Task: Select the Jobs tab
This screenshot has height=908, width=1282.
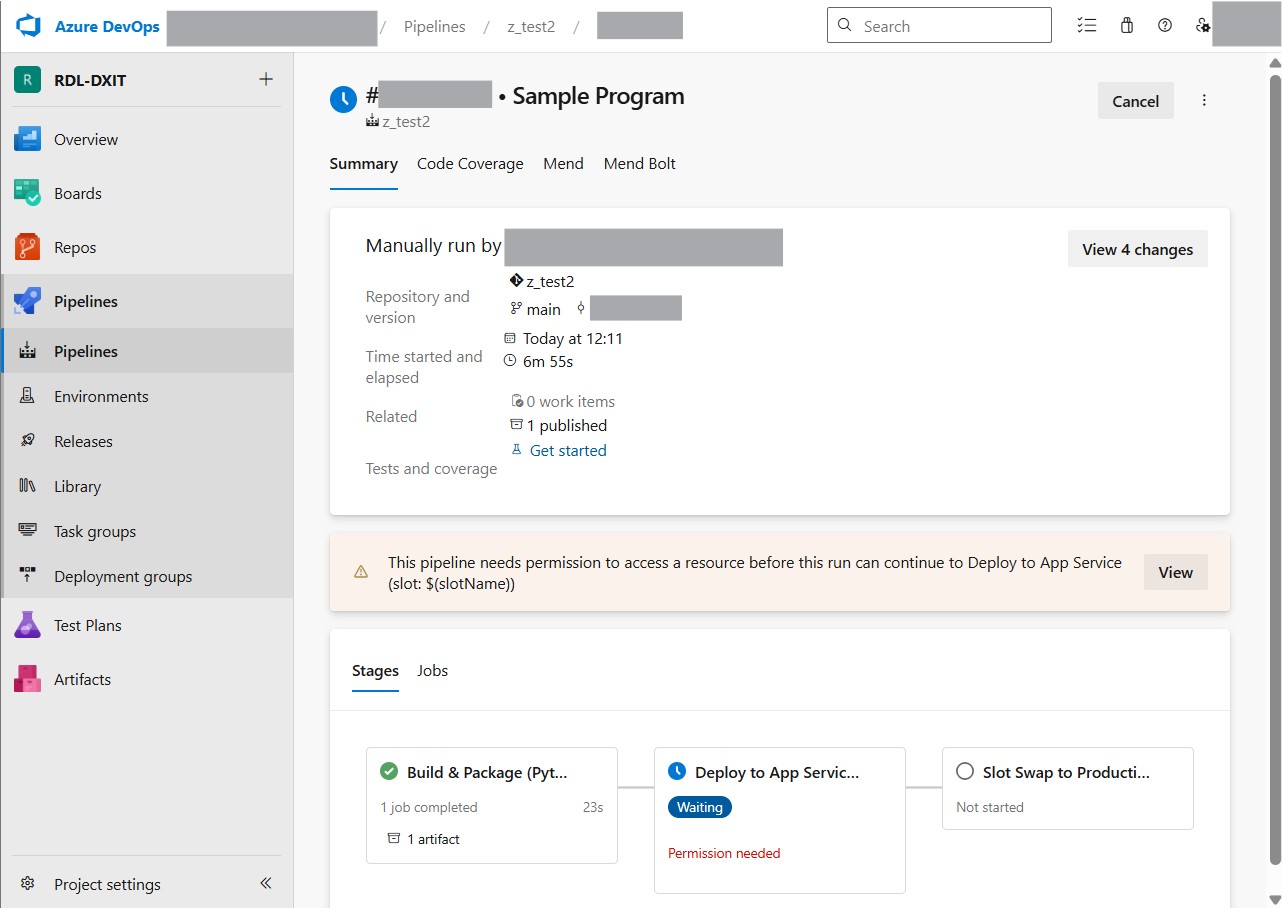Action: click(433, 671)
